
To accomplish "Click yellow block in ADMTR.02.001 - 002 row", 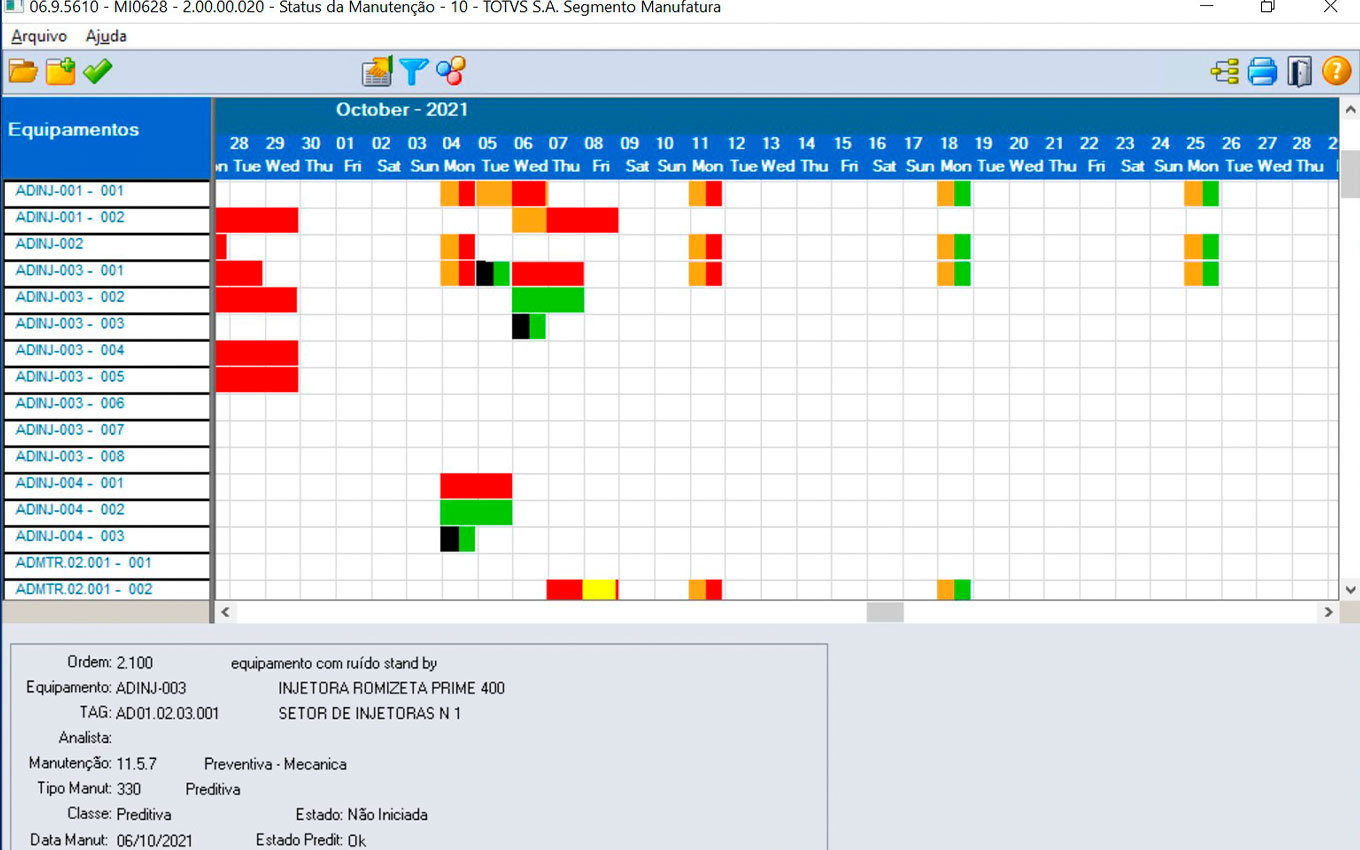I will pyautogui.click(x=598, y=589).
